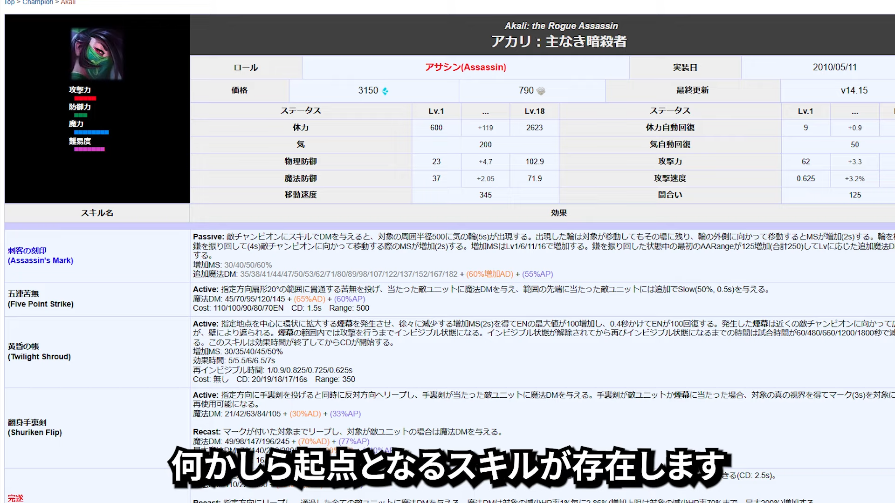This screenshot has height=503, width=895.
Task: Click the 最終更新 header cell
Action: (x=692, y=90)
